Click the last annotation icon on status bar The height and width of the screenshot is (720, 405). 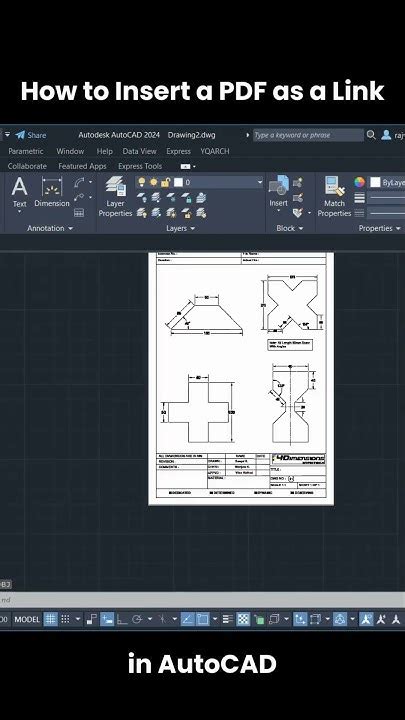396,619
